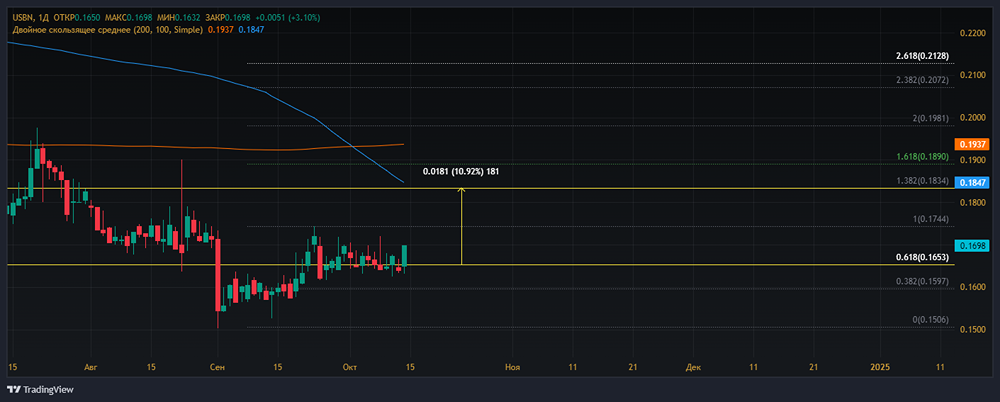Click the price scale value 0.2100
The image size is (1000, 402).
(971, 75)
